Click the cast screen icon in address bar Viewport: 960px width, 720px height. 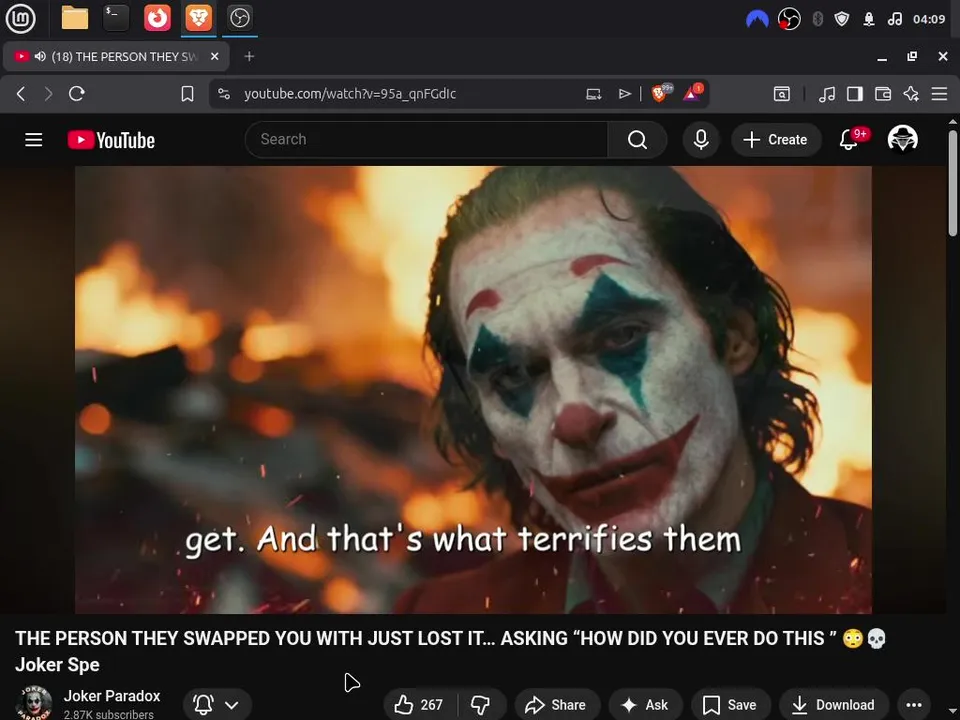pos(593,94)
